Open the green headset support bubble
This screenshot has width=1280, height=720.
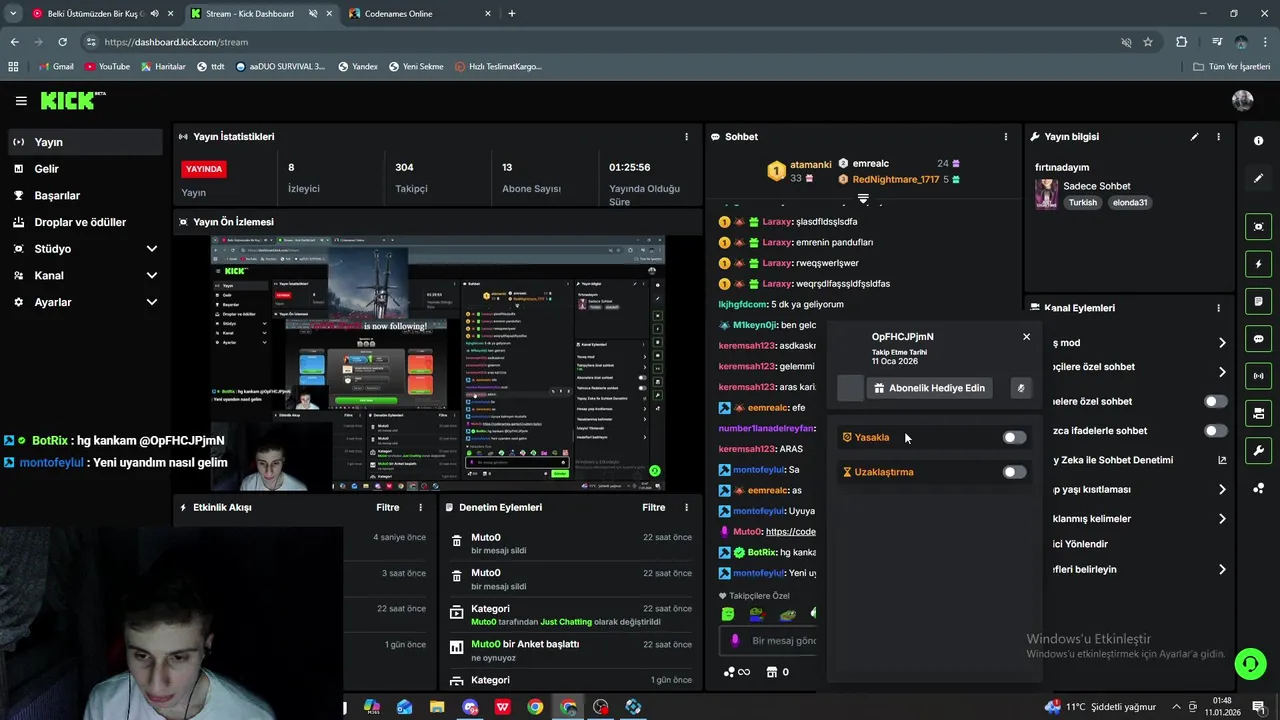1249,663
